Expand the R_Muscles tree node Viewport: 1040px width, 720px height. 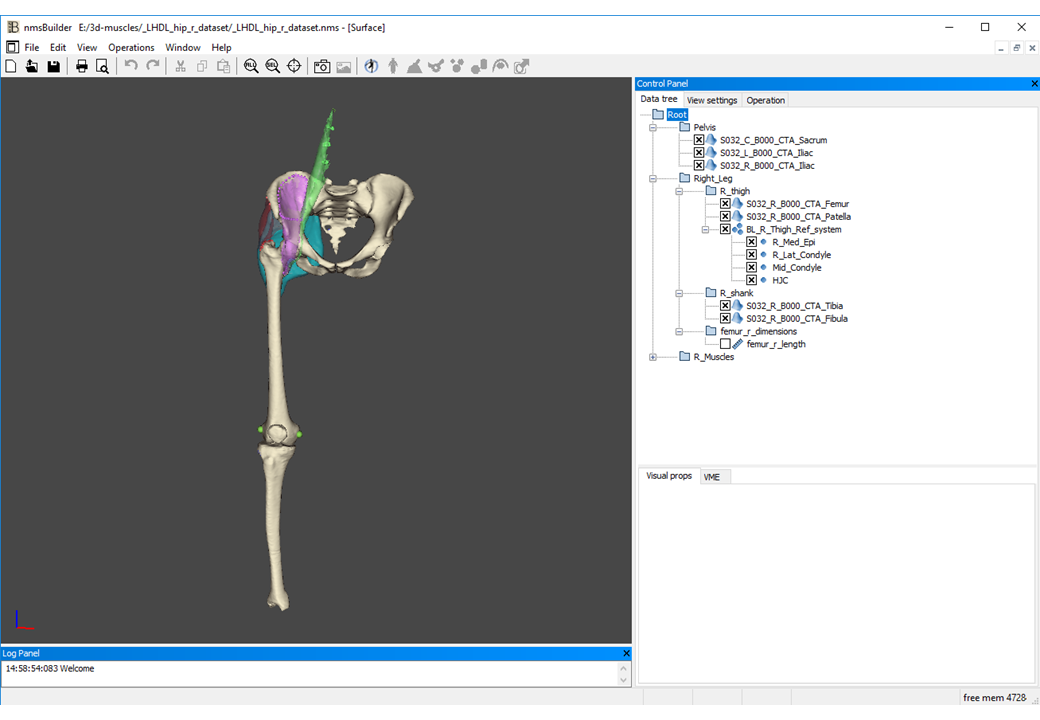pos(653,357)
